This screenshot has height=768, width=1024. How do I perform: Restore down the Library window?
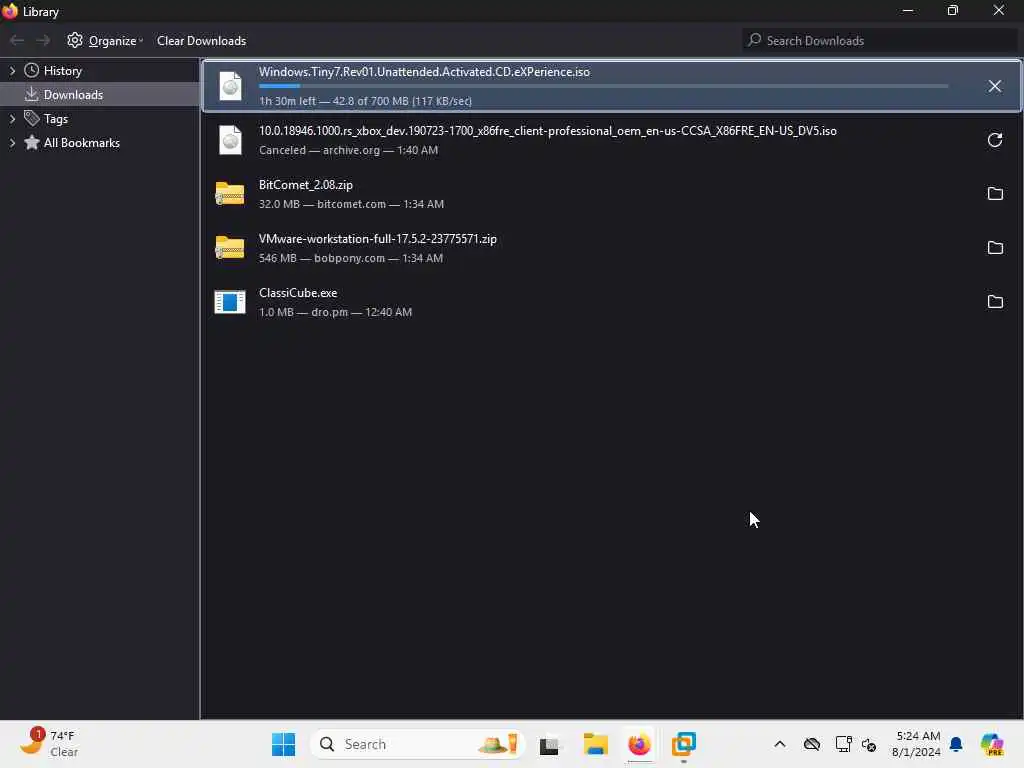953,10
